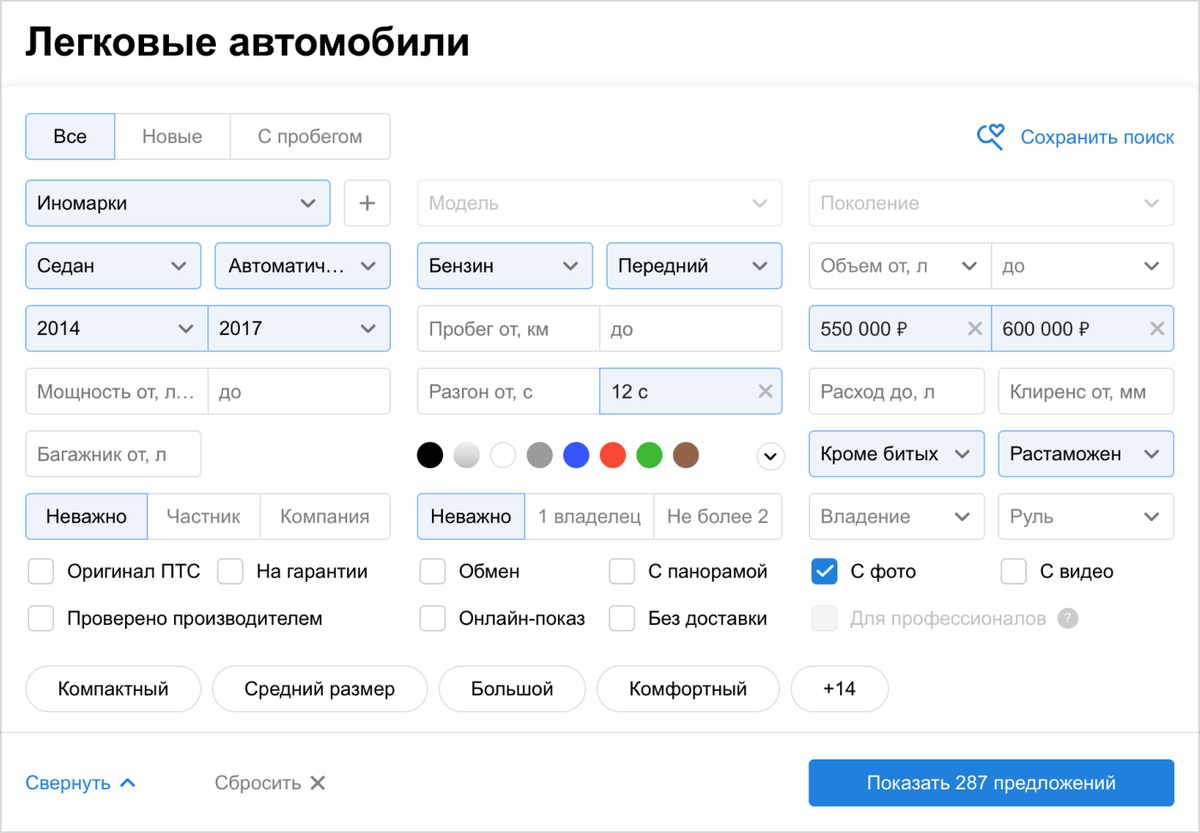Image resolution: width=1200 pixels, height=833 pixels.
Task: Open the Автоматическая transmission dropdown
Action: [x=303, y=266]
